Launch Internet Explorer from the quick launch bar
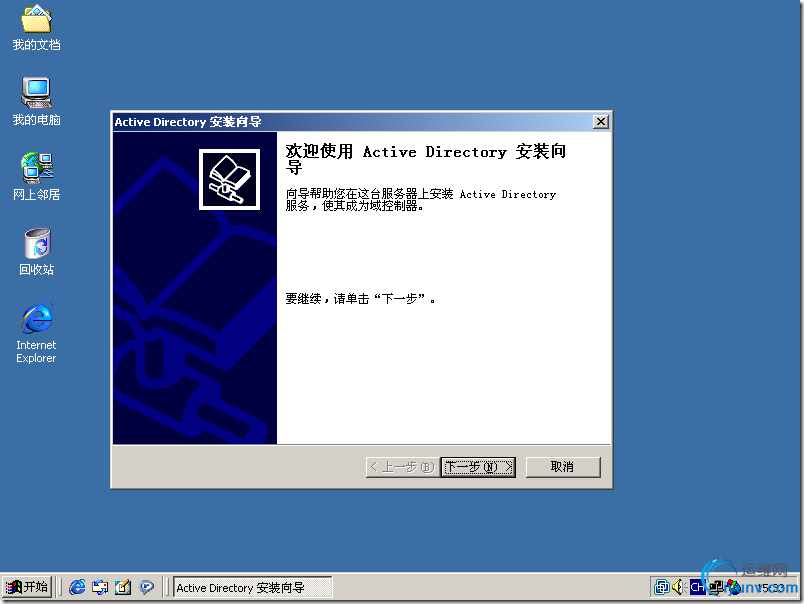Screen dimensions: 804x604 click(x=77, y=587)
